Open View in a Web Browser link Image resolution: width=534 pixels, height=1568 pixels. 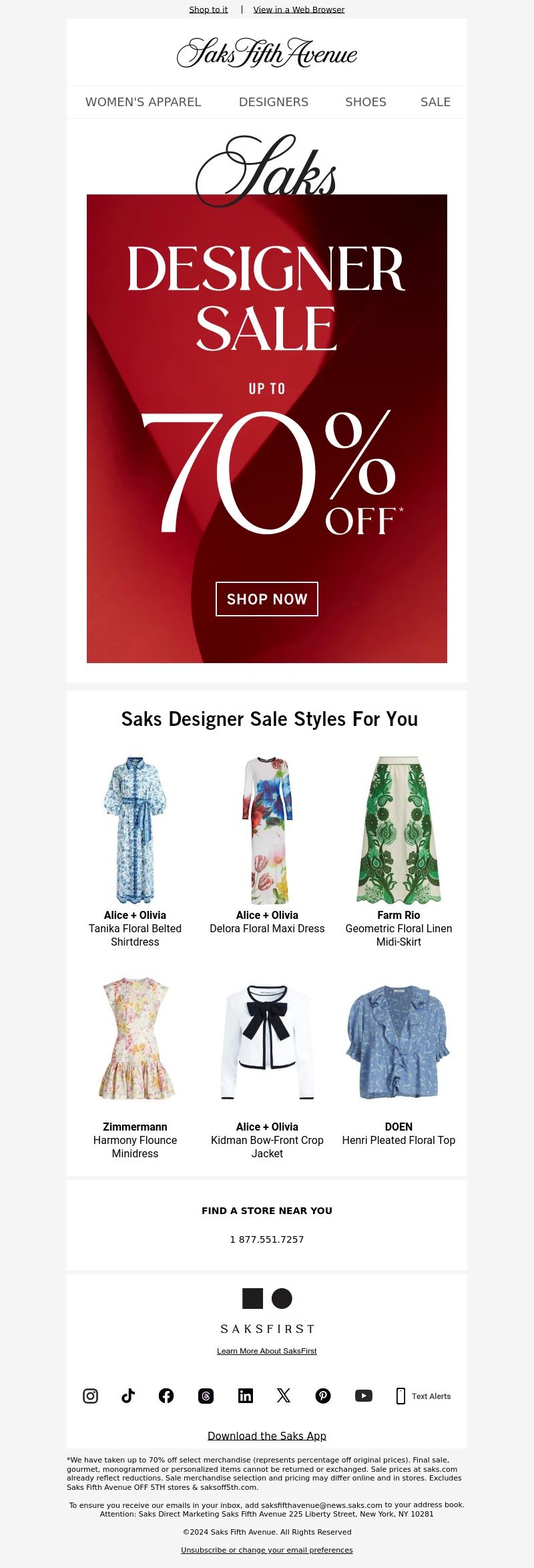click(299, 9)
